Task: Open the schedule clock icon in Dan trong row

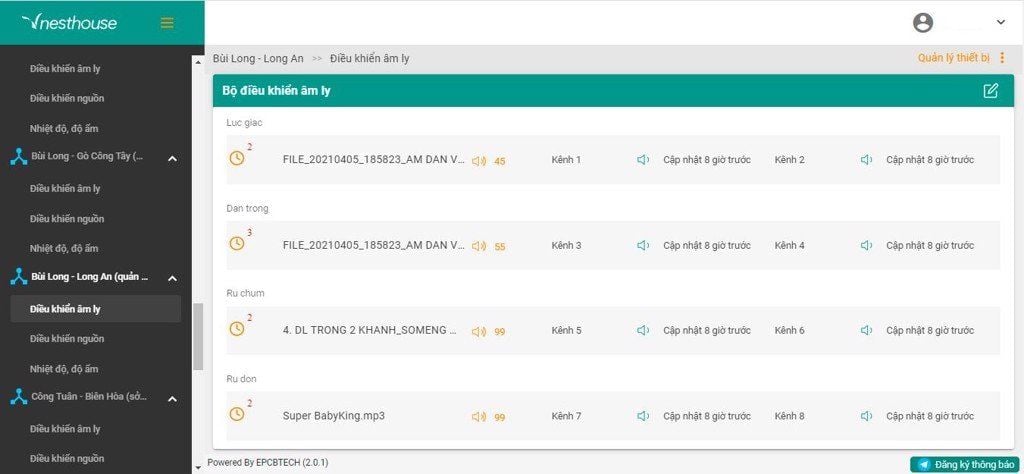Action: (237, 244)
